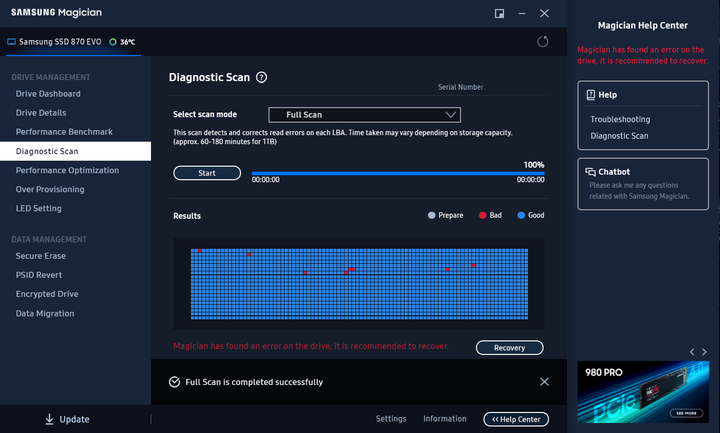Image resolution: width=720 pixels, height=433 pixels.
Task: Click the scan progress bar
Action: [398, 174]
